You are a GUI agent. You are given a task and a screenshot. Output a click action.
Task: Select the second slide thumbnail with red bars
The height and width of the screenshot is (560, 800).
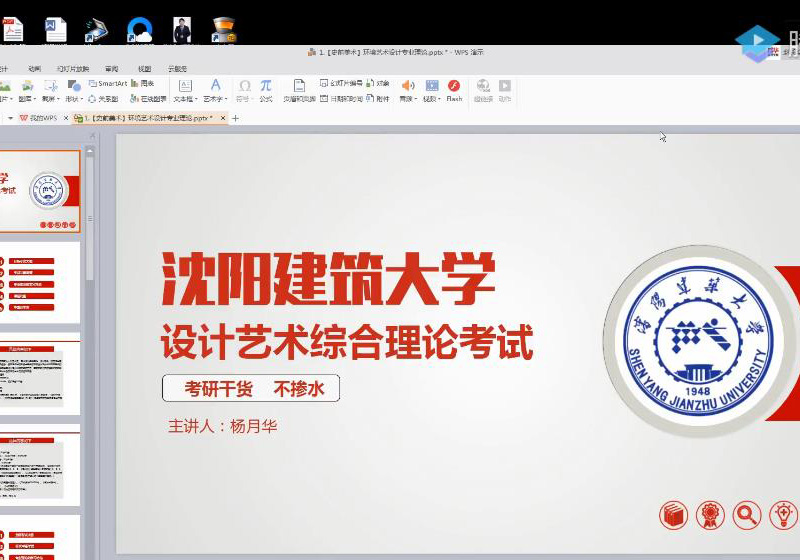tap(40, 283)
